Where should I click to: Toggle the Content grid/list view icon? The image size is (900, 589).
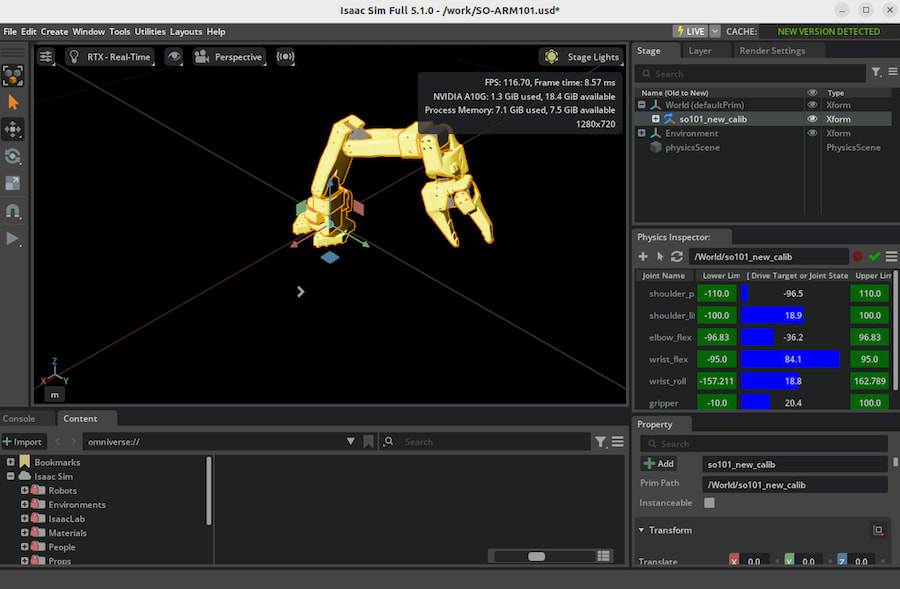pos(603,556)
